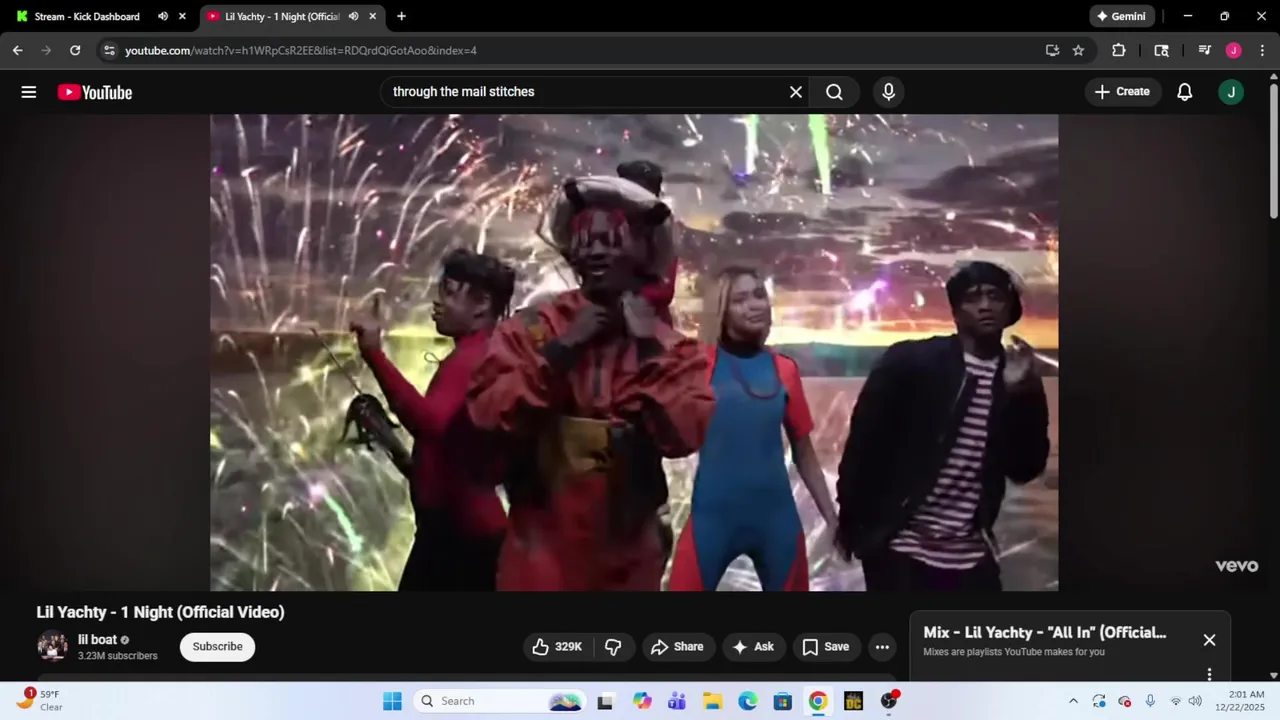Open Microsoft Teams from the taskbar

click(x=677, y=701)
